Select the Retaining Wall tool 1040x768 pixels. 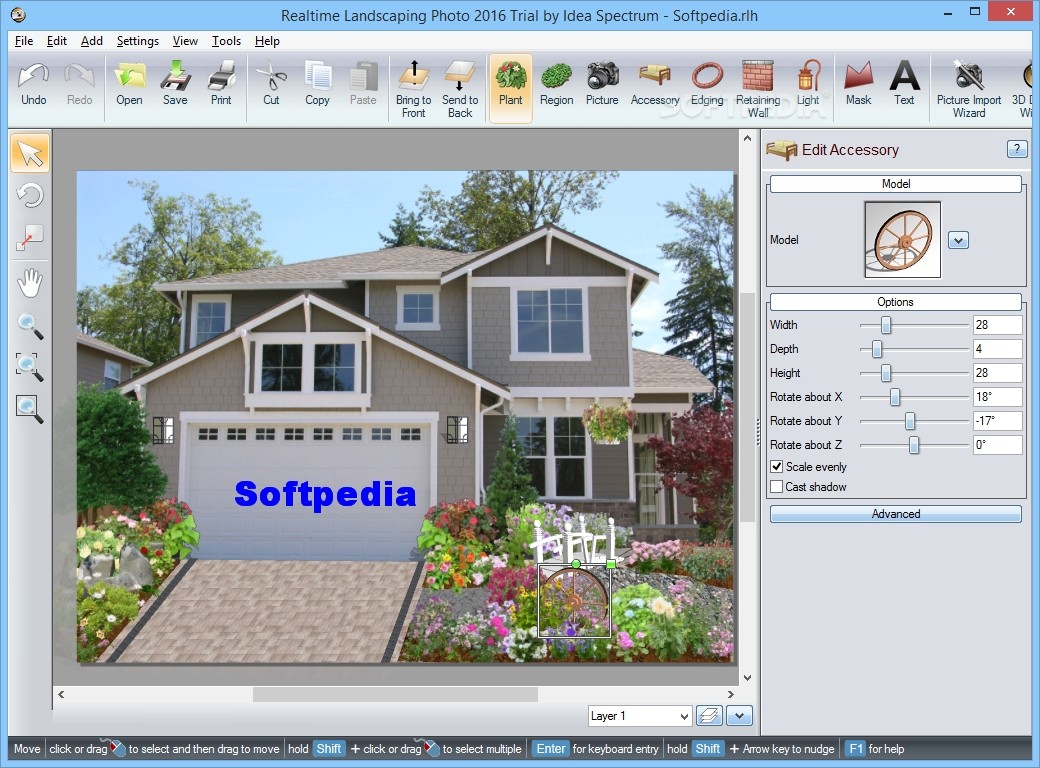[758, 90]
